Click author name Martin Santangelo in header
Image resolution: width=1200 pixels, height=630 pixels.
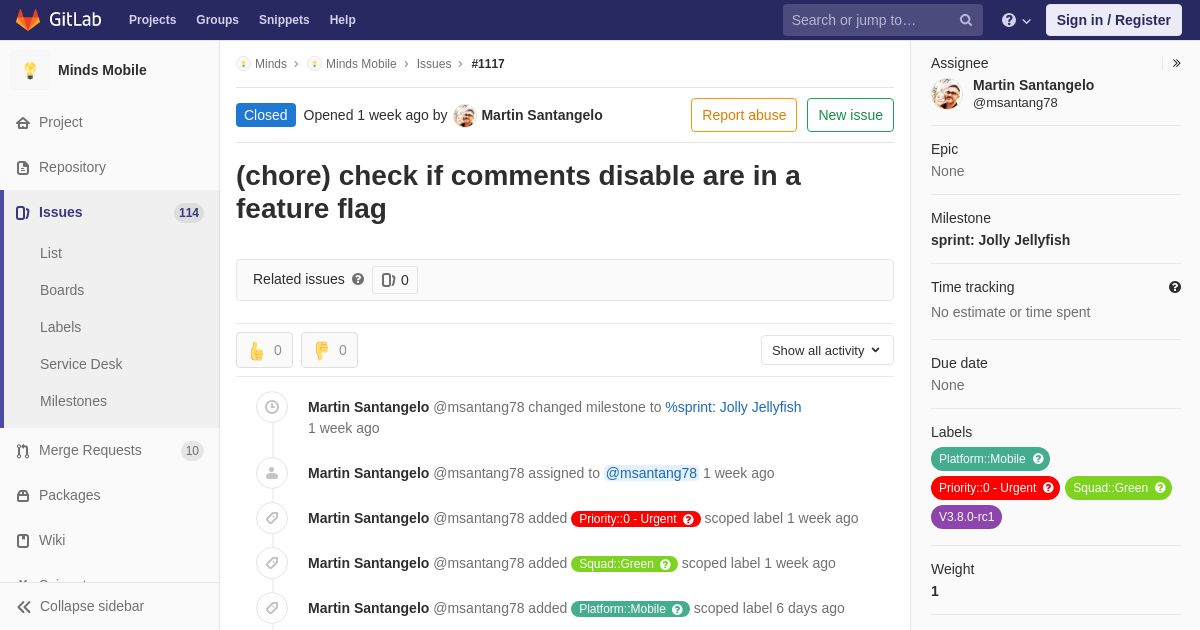tap(542, 115)
